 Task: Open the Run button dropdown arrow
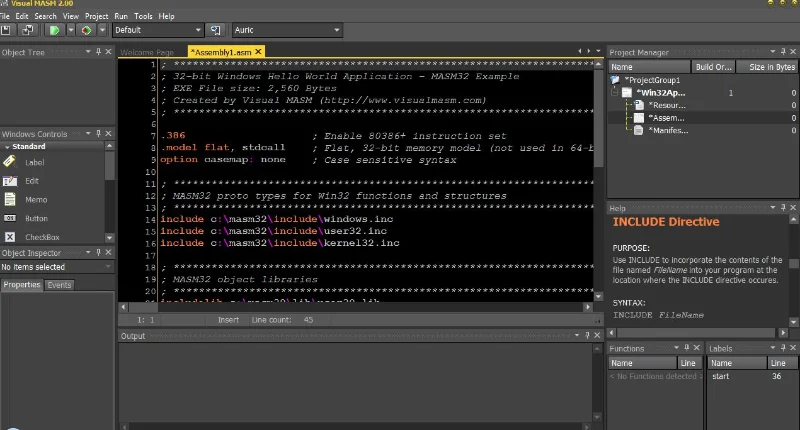click(70, 30)
